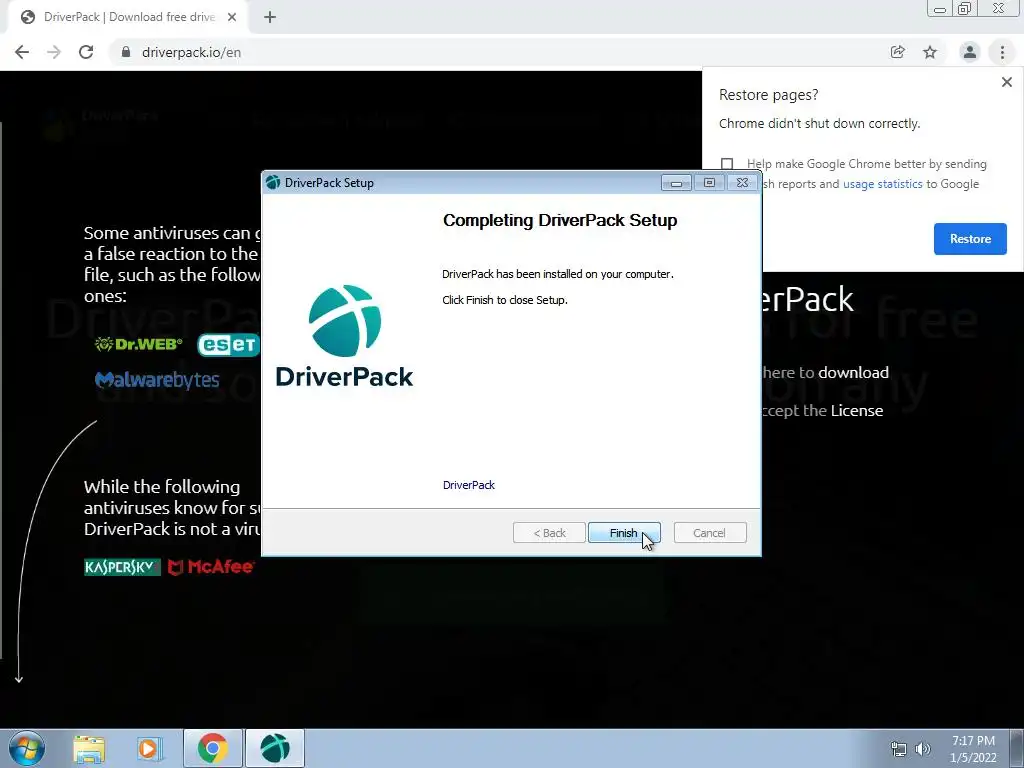Click the Restore button in Chrome popup
Viewport: 1024px width, 768px height.
(970, 239)
